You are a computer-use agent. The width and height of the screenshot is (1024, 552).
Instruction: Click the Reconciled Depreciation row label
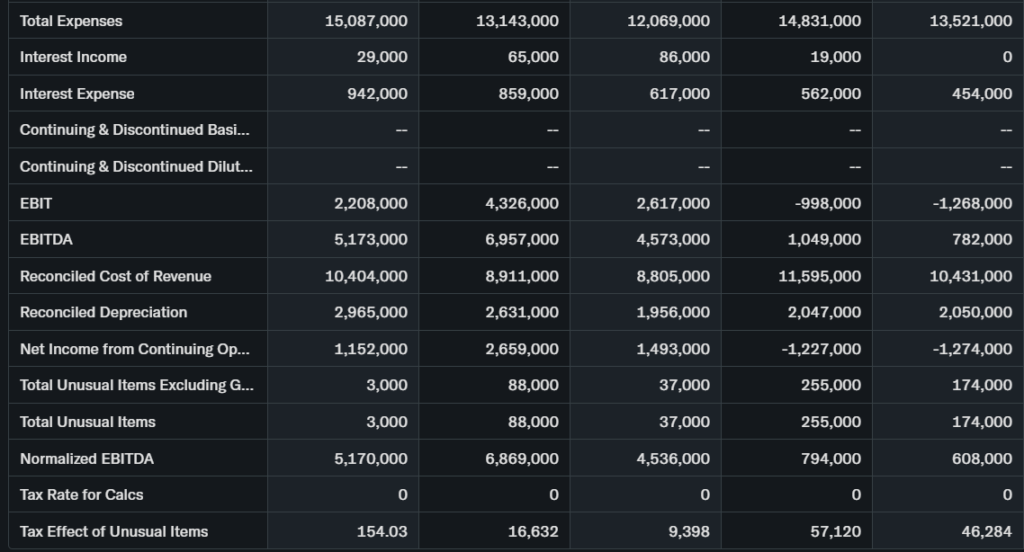(103, 312)
